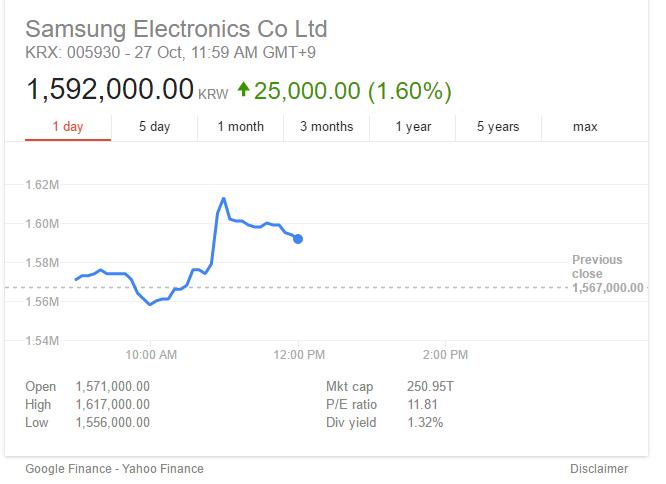
Task: Click the 10:00 AM axis label
Action: pyautogui.click(x=152, y=354)
